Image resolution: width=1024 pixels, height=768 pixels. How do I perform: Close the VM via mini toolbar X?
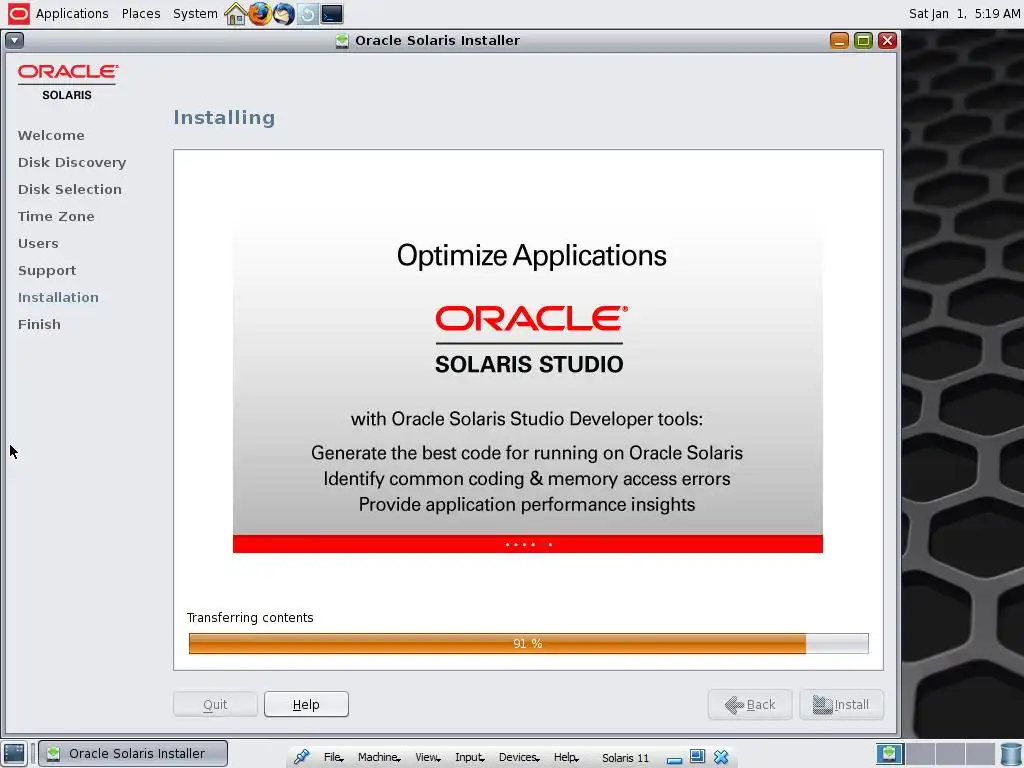pos(721,757)
